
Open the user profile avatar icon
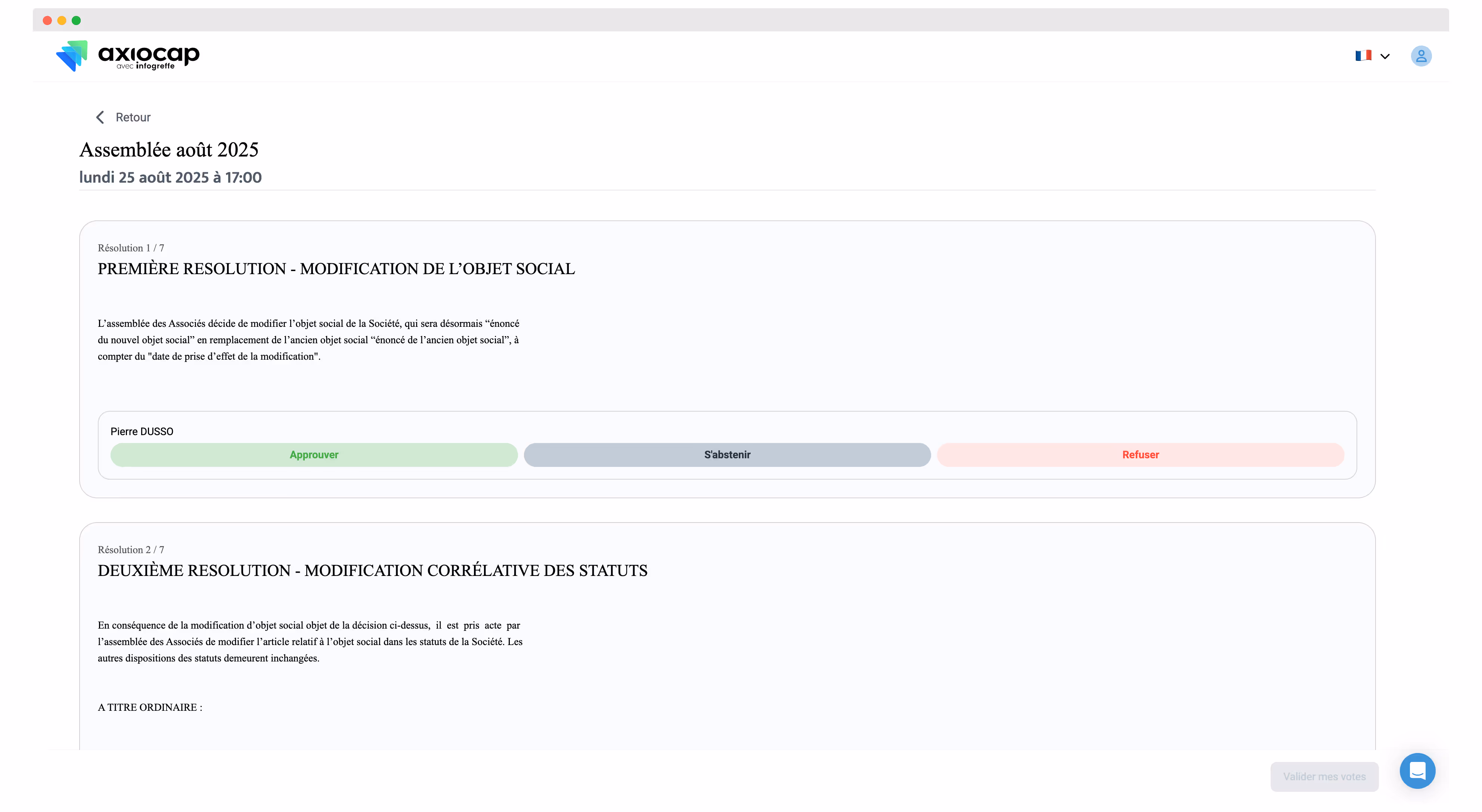[x=1421, y=56]
